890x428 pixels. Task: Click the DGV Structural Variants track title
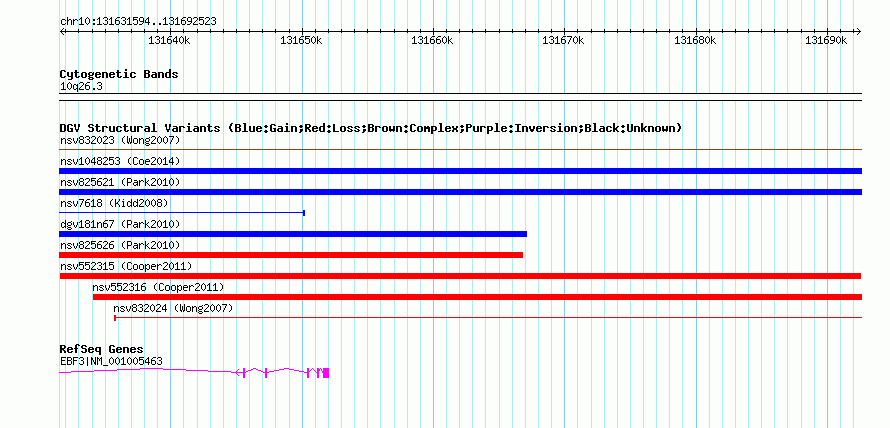371,128
